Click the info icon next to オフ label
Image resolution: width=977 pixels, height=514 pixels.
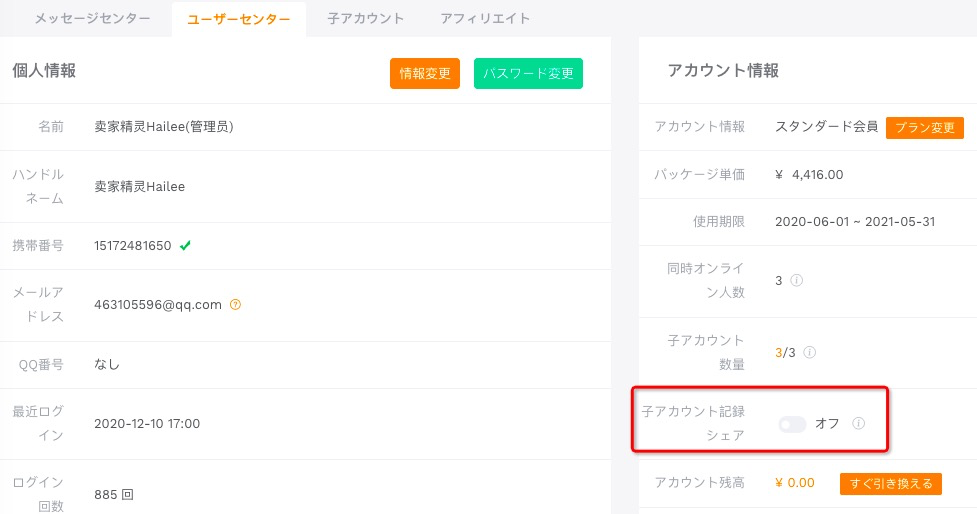pyautogui.click(x=858, y=424)
